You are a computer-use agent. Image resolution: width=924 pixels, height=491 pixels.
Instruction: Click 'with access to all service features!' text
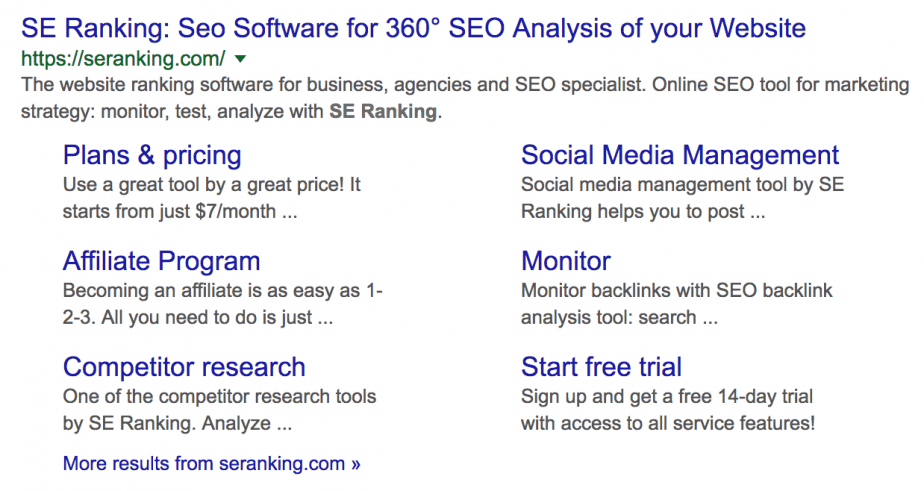click(x=668, y=424)
